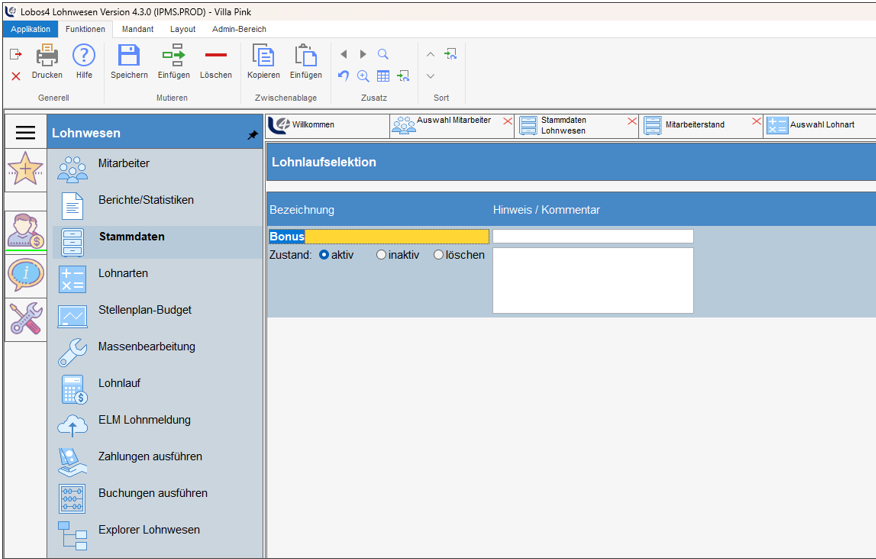Click the Kopieren clipboard icon
Screen dimensions: 876x559
click(x=263, y=57)
